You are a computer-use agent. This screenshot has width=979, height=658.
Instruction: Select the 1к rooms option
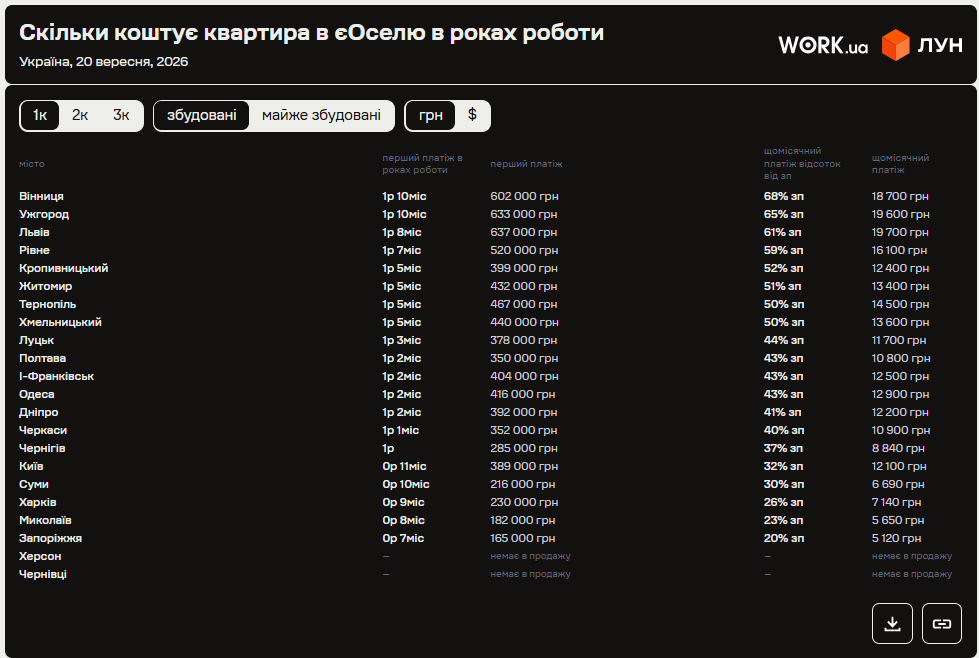pyautogui.click(x=40, y=115)
